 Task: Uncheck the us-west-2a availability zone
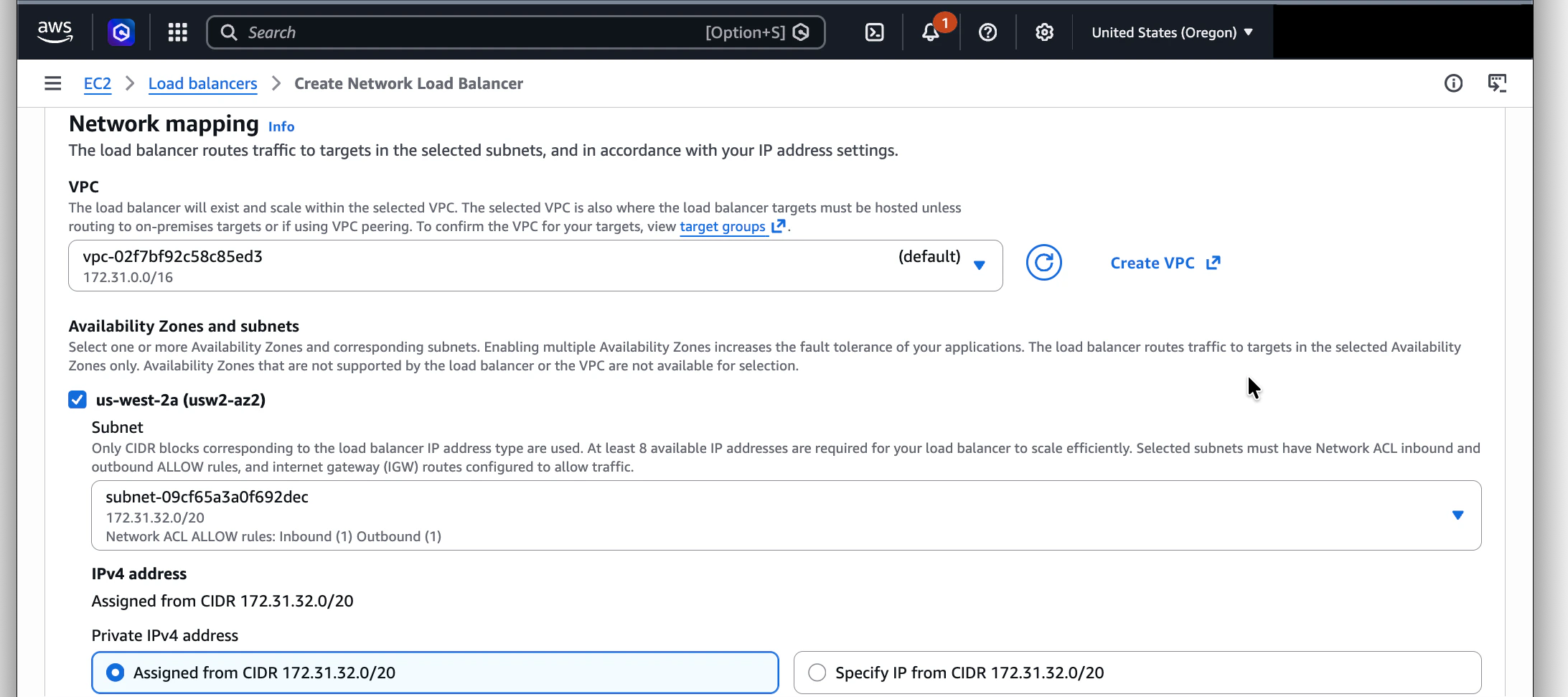77,400
